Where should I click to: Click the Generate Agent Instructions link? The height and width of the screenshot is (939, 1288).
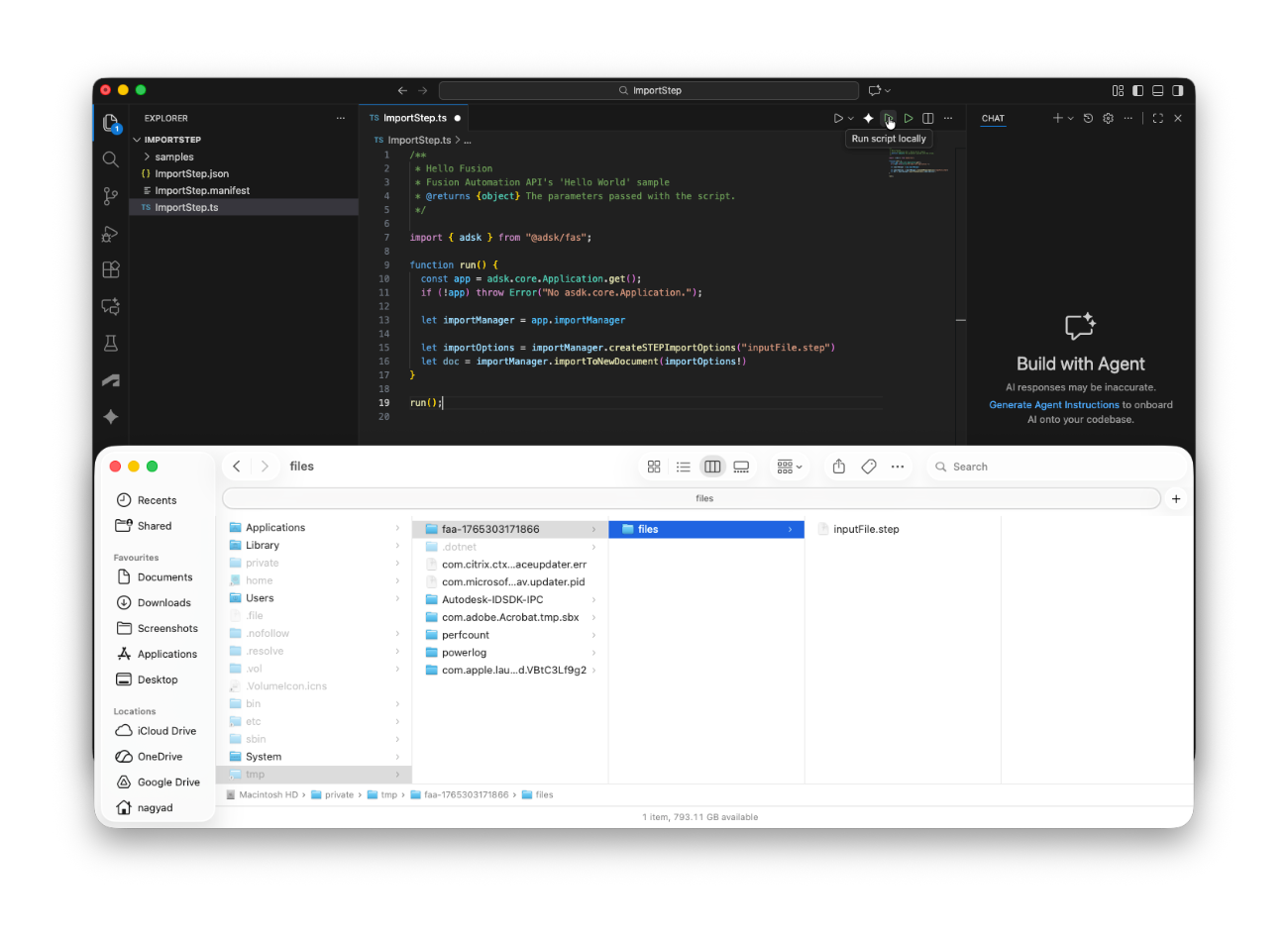click(1054, 403)
